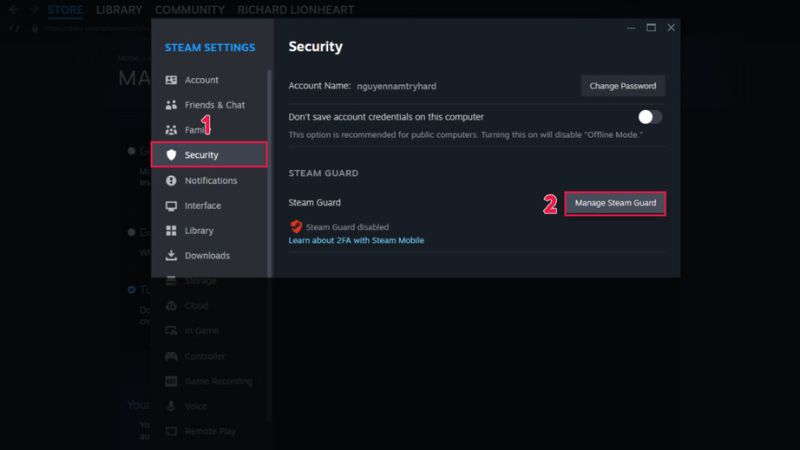800x450 pixels.
Task: Click the Downloads arrow icon
Action: tap(171, 255)
